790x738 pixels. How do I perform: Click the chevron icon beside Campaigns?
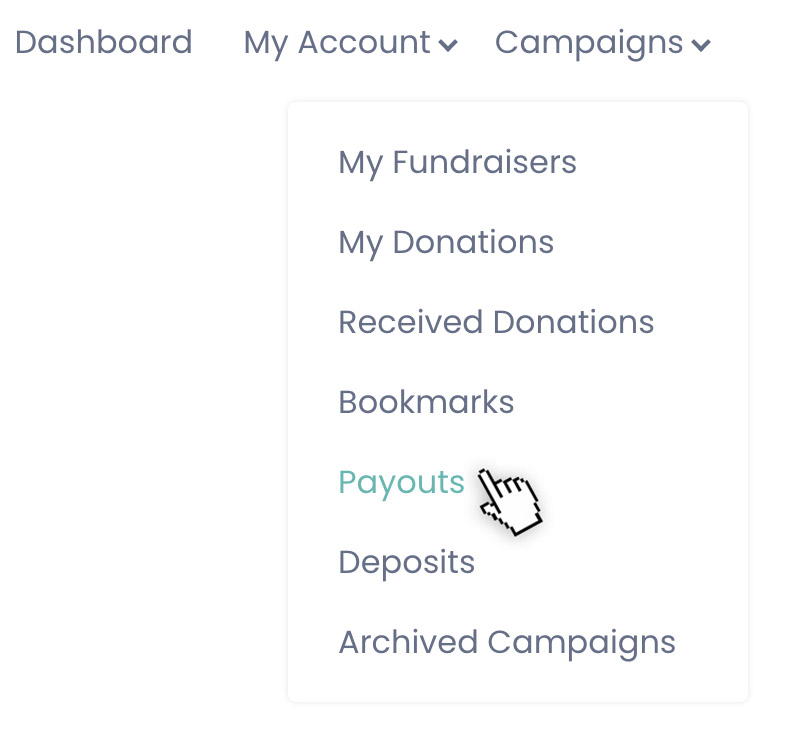click(x=701, y=46)
